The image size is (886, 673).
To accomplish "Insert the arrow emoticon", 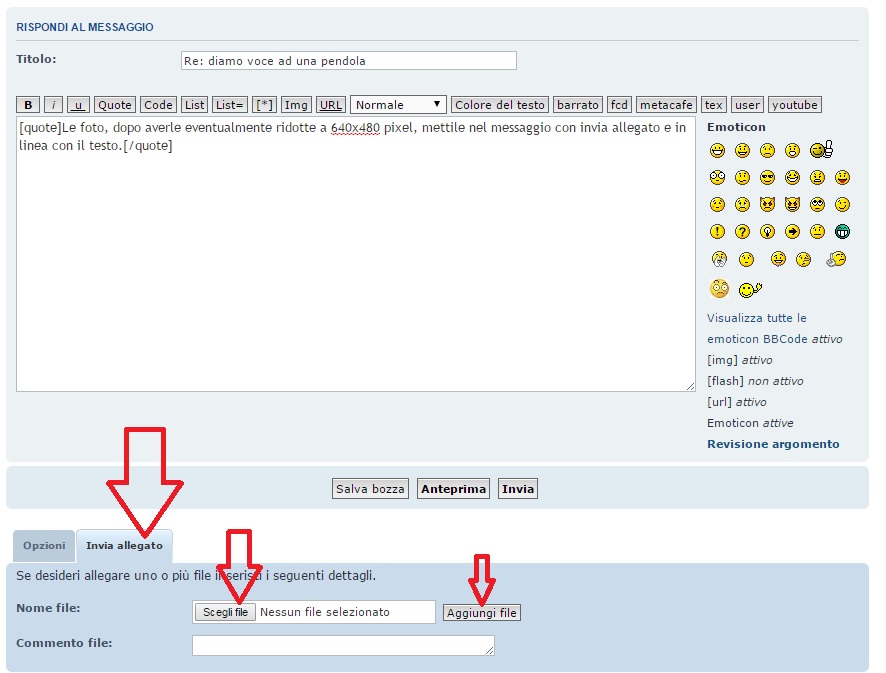I will click(x=792, y=232).
